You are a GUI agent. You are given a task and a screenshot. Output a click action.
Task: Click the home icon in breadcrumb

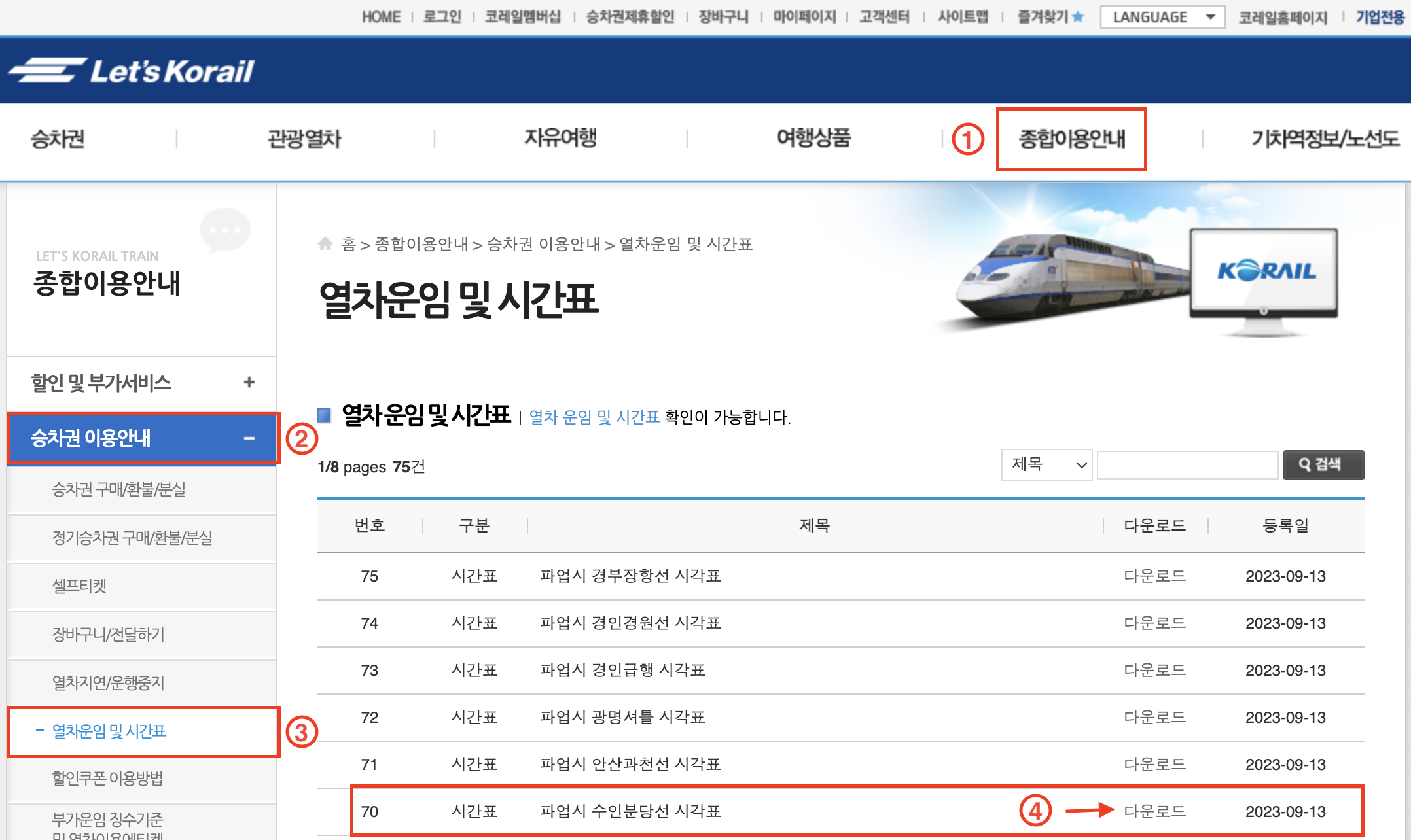325,244
